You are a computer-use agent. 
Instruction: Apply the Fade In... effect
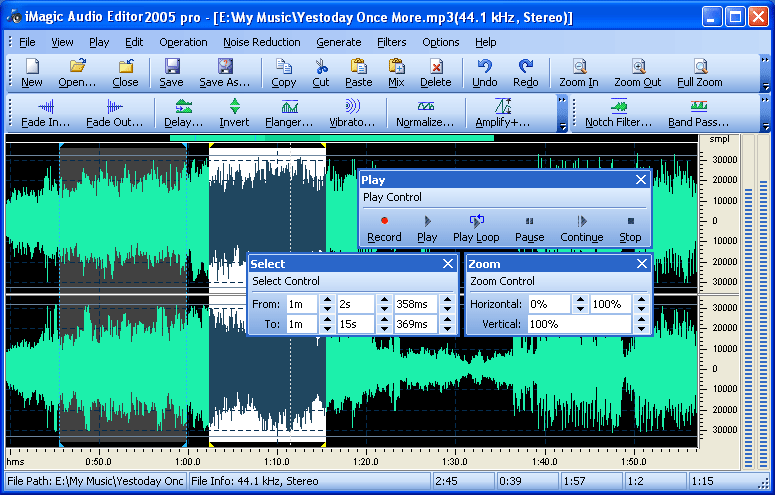pos(45,113)
